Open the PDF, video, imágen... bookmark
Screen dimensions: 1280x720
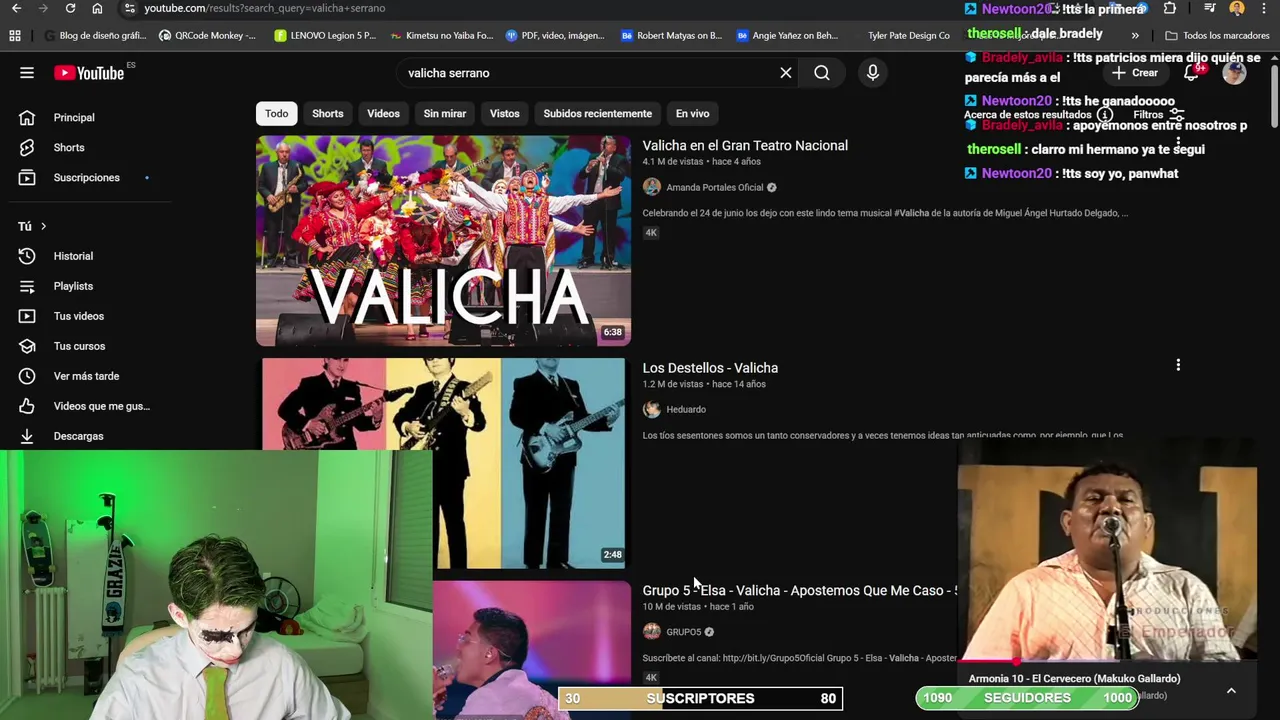point(555,36)
